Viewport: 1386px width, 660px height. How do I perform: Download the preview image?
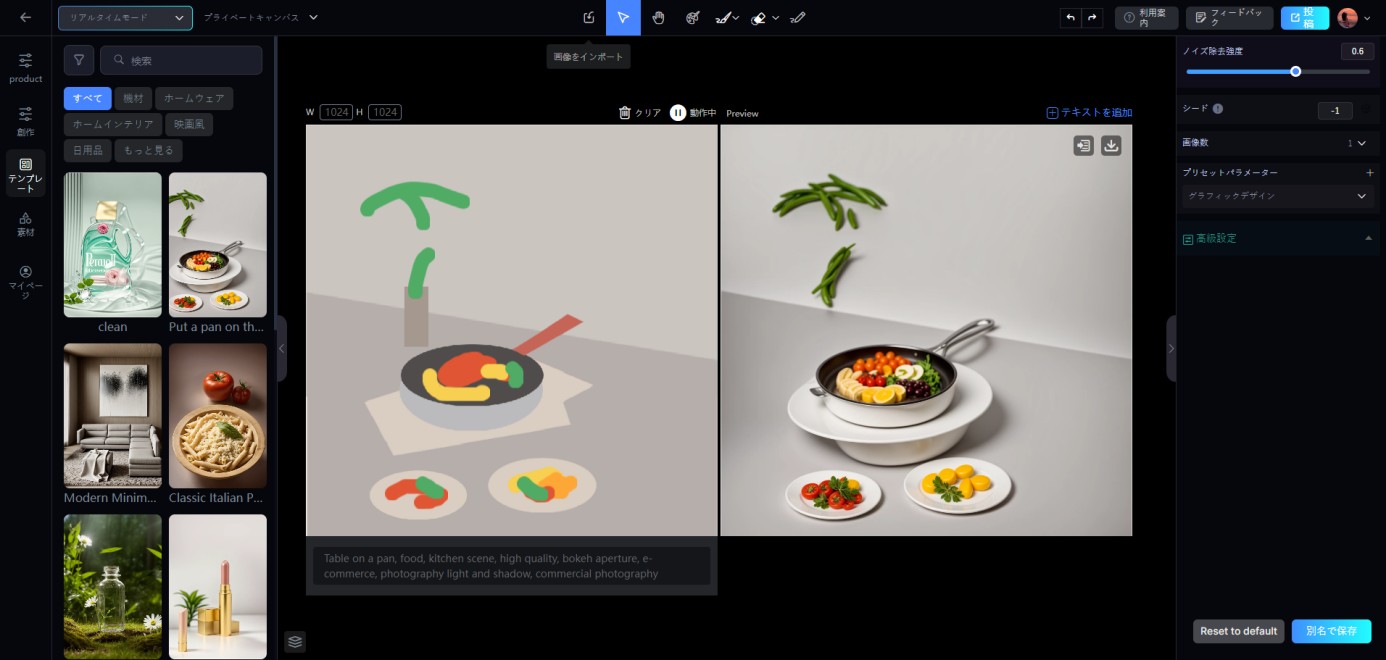pos(1110,146)
